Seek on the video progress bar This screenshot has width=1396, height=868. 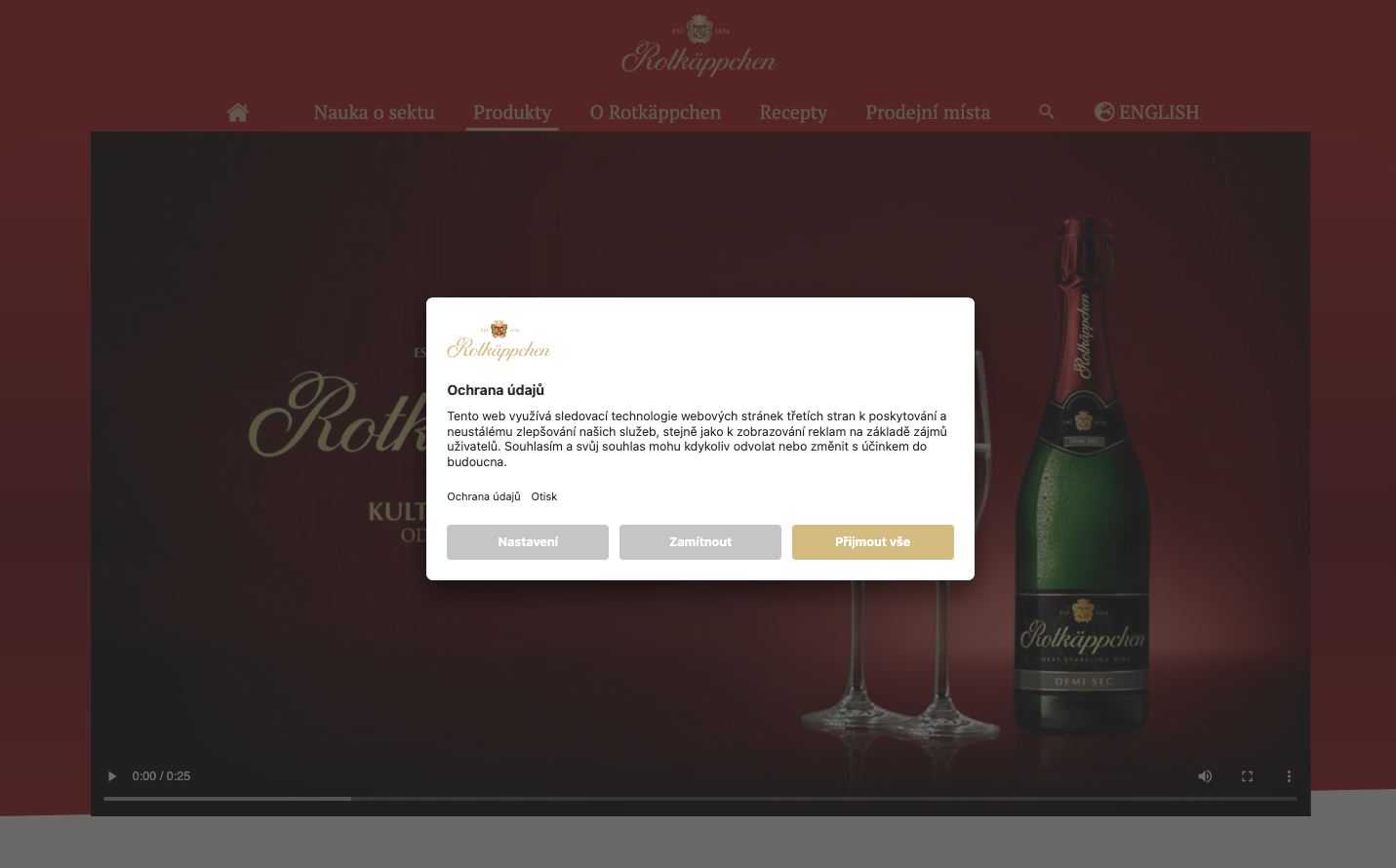click(700, 799)
